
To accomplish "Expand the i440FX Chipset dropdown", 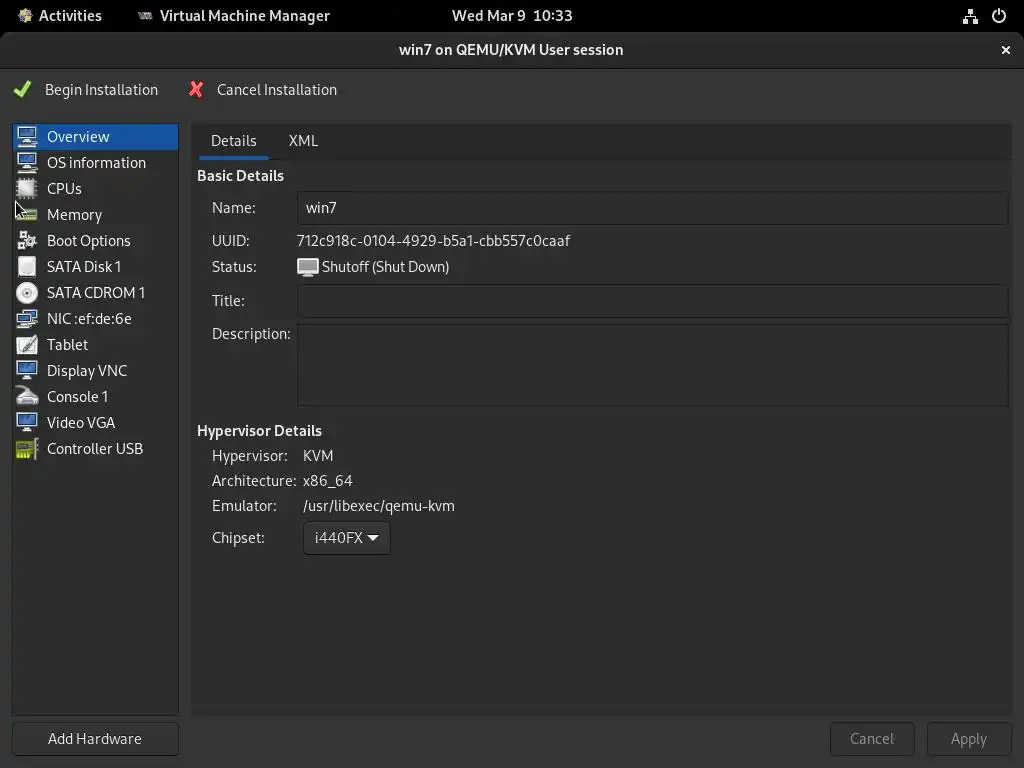I will (346, 538).
